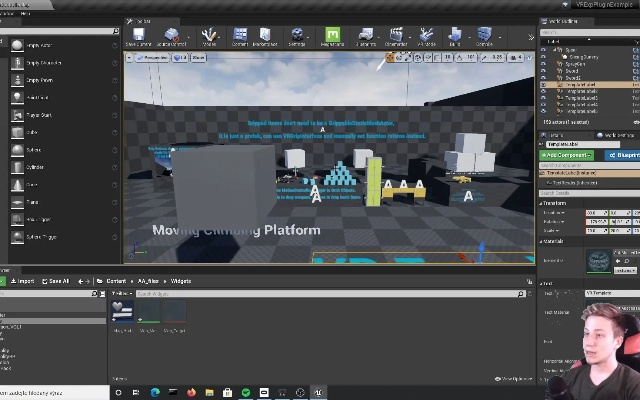
Task: Toggle visibility eye of first outliner actor
Action: (x=544, y=48)
